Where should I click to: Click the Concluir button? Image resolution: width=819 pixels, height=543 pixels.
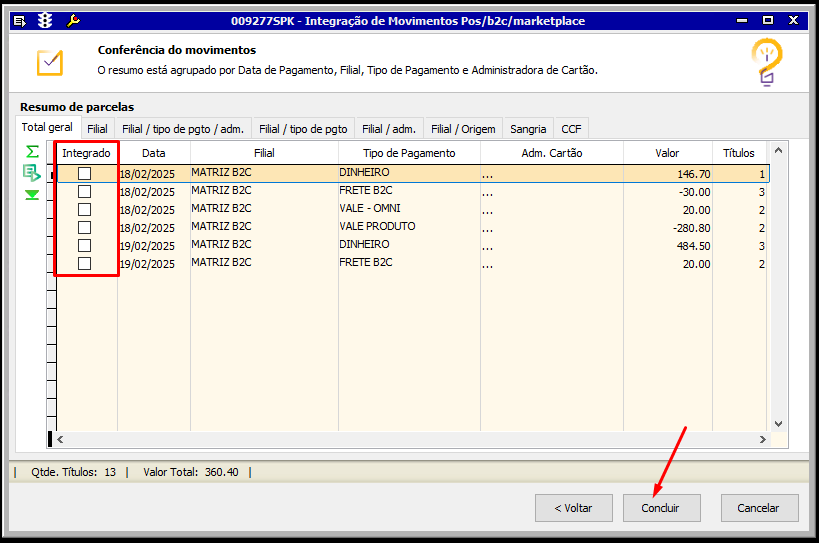[661, 508]
